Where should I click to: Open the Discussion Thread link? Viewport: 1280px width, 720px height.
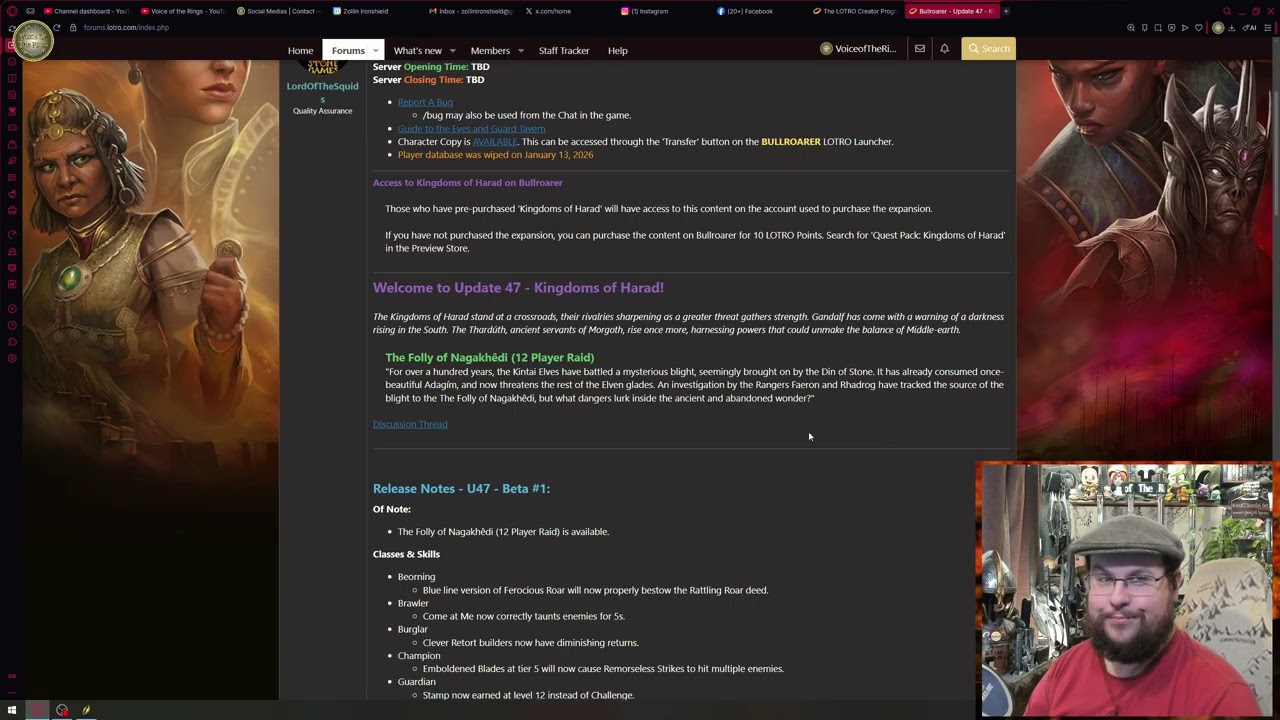(410, 424)
